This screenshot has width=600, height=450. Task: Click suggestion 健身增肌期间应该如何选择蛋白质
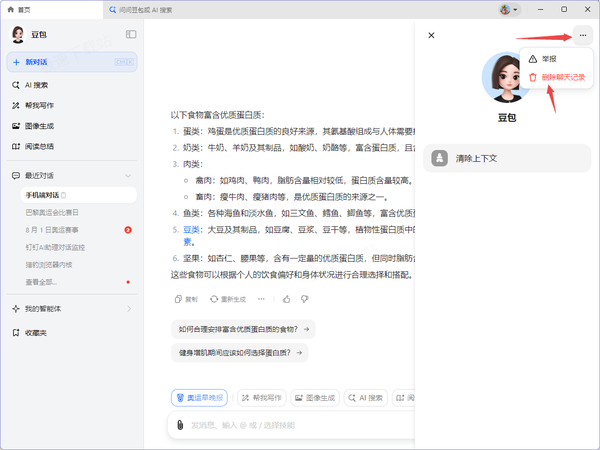[x=240, y=353]
